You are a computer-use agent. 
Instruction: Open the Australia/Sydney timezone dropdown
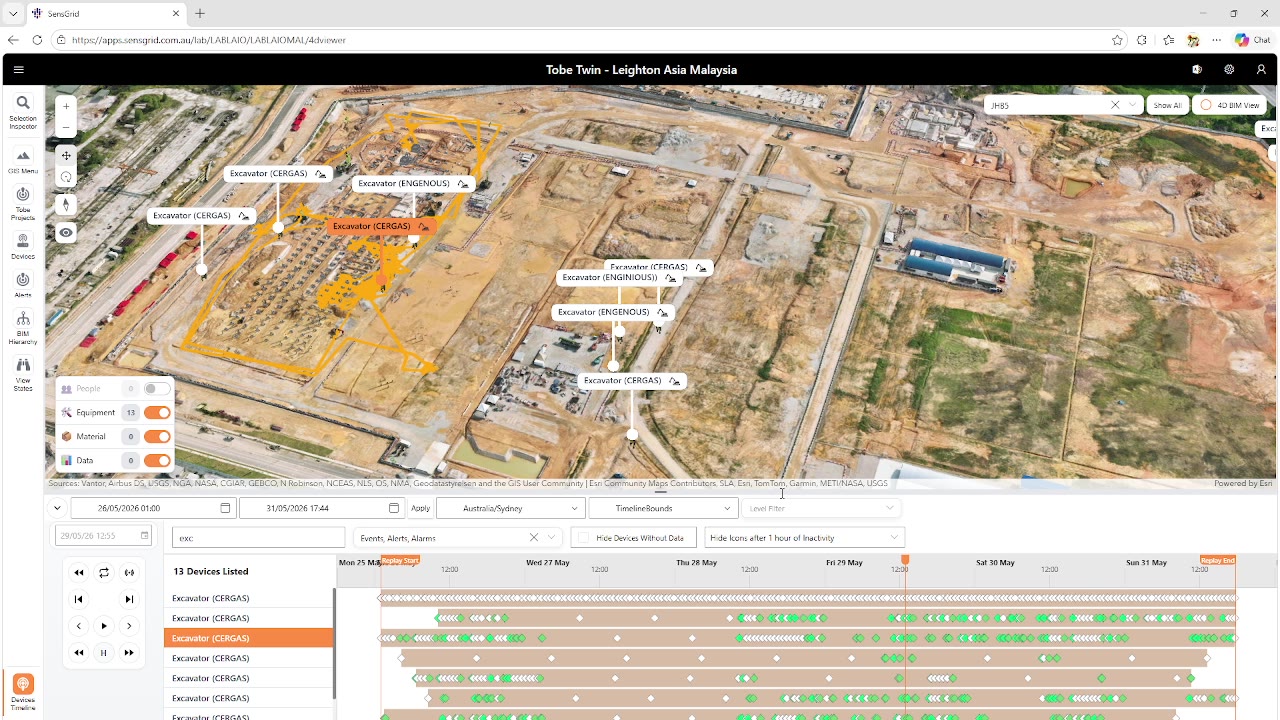(x=510, y=508)
